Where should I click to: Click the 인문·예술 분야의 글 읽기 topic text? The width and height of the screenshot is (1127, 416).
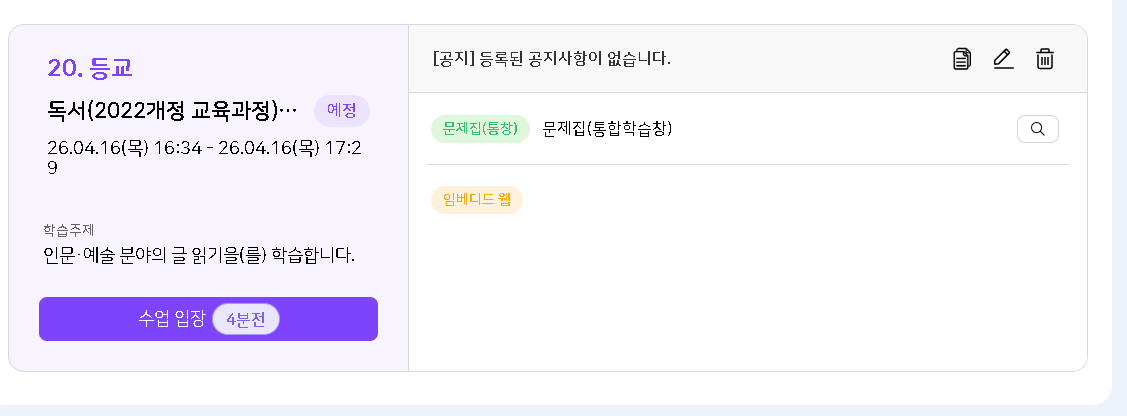click(199, 256)
